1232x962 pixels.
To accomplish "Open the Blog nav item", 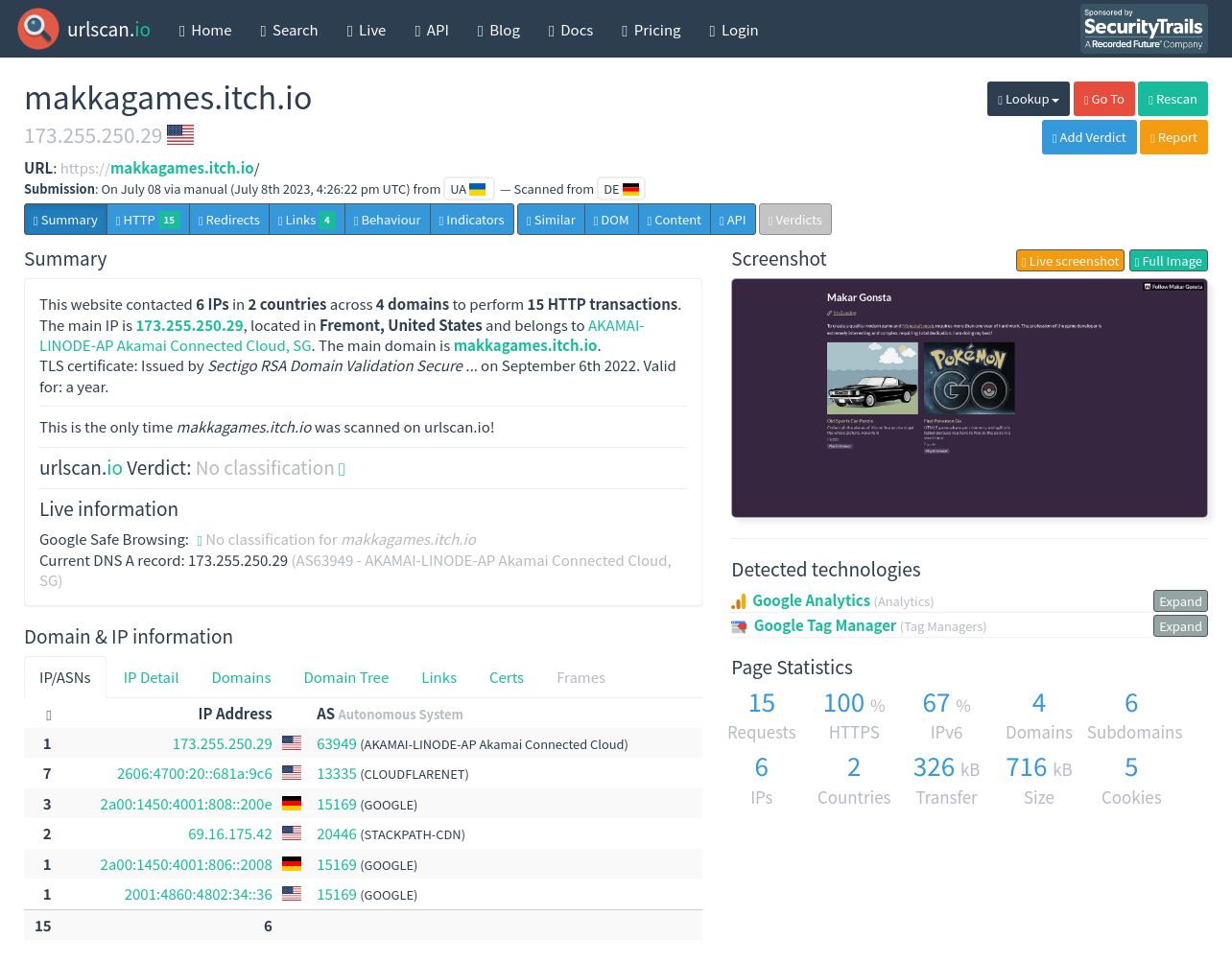I will point(499,30).
